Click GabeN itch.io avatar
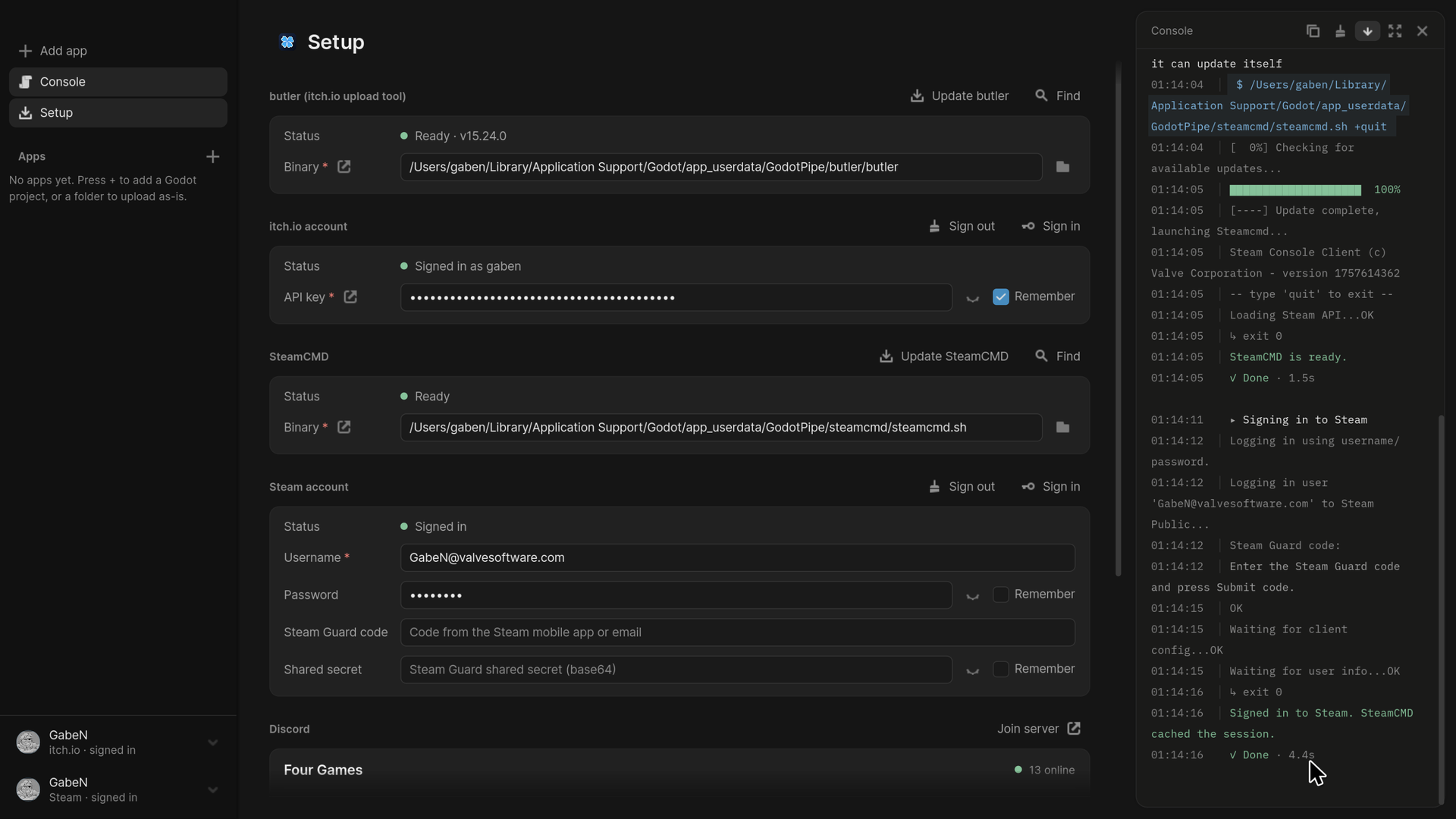 [x=28, y=742]
